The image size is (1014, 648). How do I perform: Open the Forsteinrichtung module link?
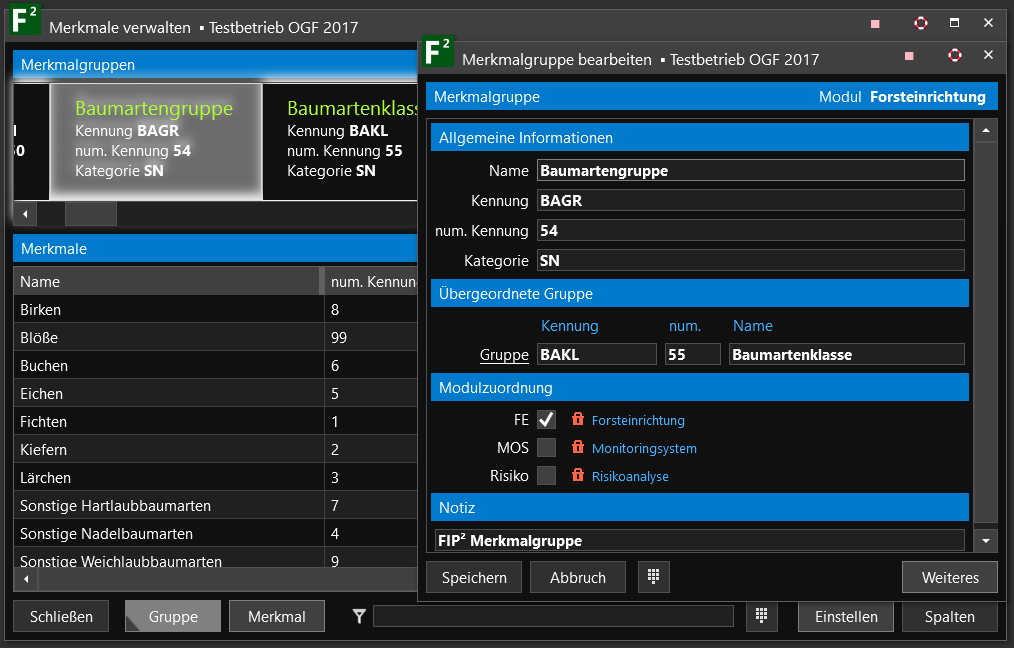click(x=638, y=421)
